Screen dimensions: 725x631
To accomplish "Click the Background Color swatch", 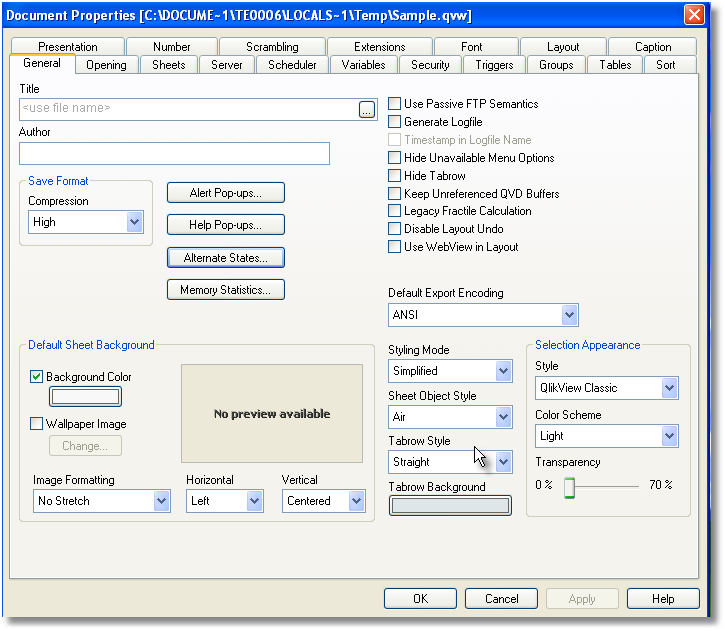I will [85, 397].
